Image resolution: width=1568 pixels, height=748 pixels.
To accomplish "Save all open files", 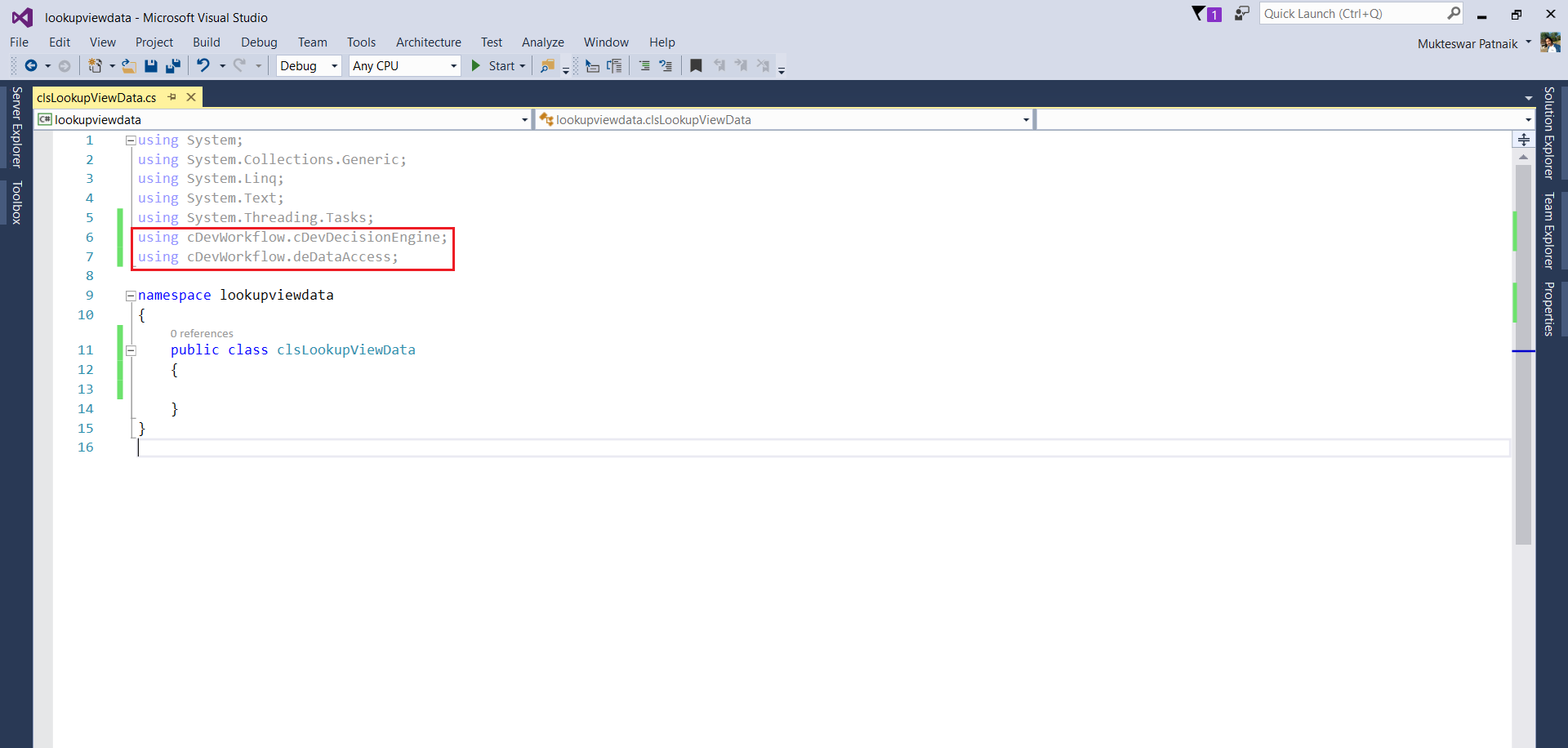I will (x=172, y=65).
